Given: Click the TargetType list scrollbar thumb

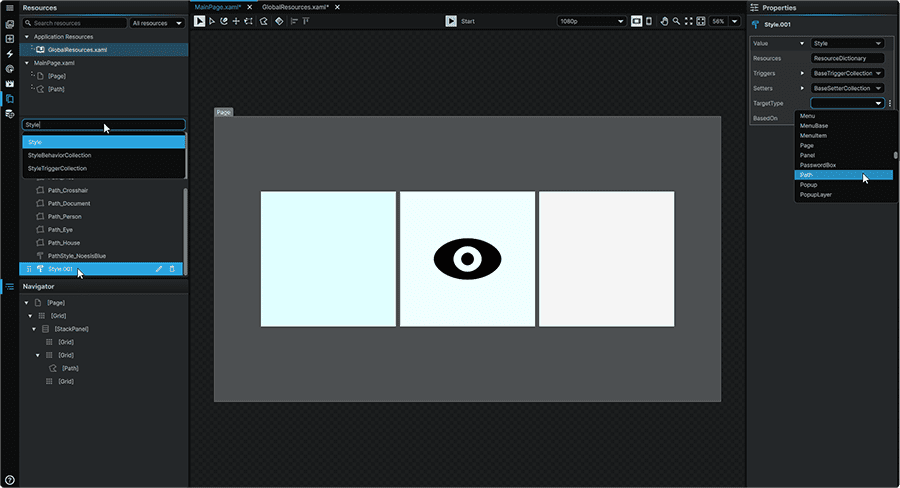Looking at the screenshot, I should click(x=895, y=155).
